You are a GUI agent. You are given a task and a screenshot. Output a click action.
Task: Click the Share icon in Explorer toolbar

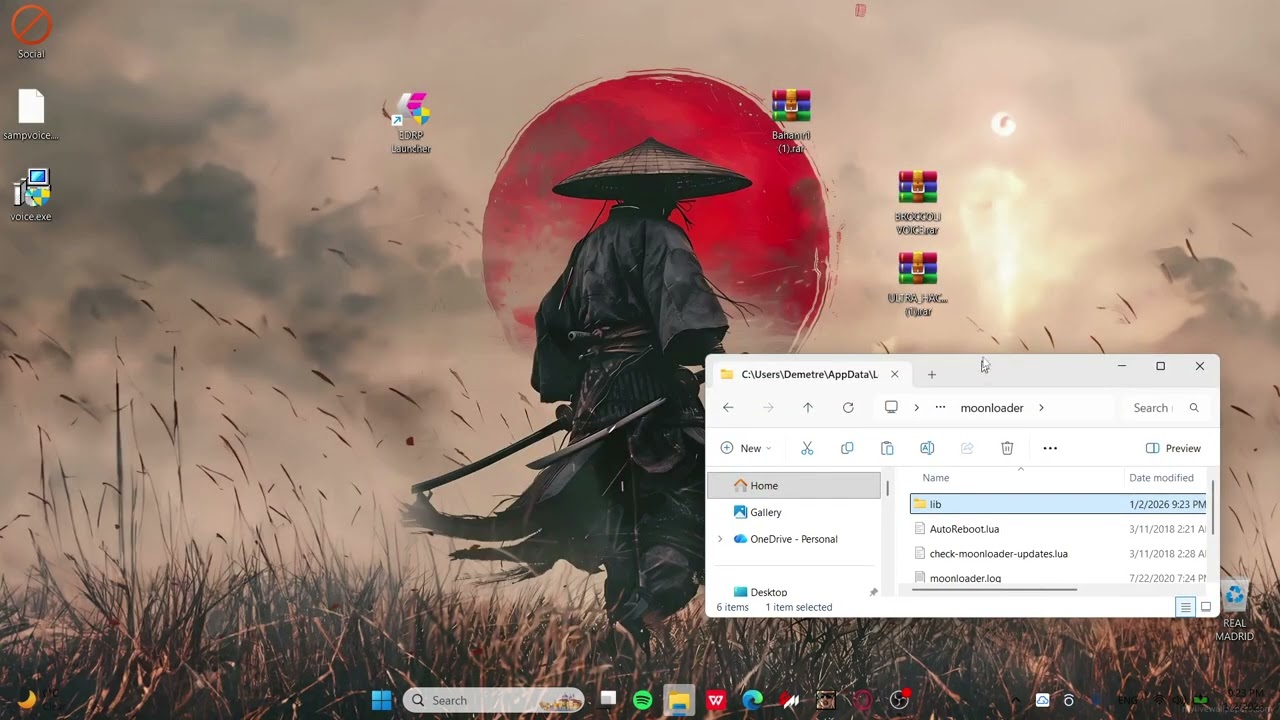tap(967, 448)
